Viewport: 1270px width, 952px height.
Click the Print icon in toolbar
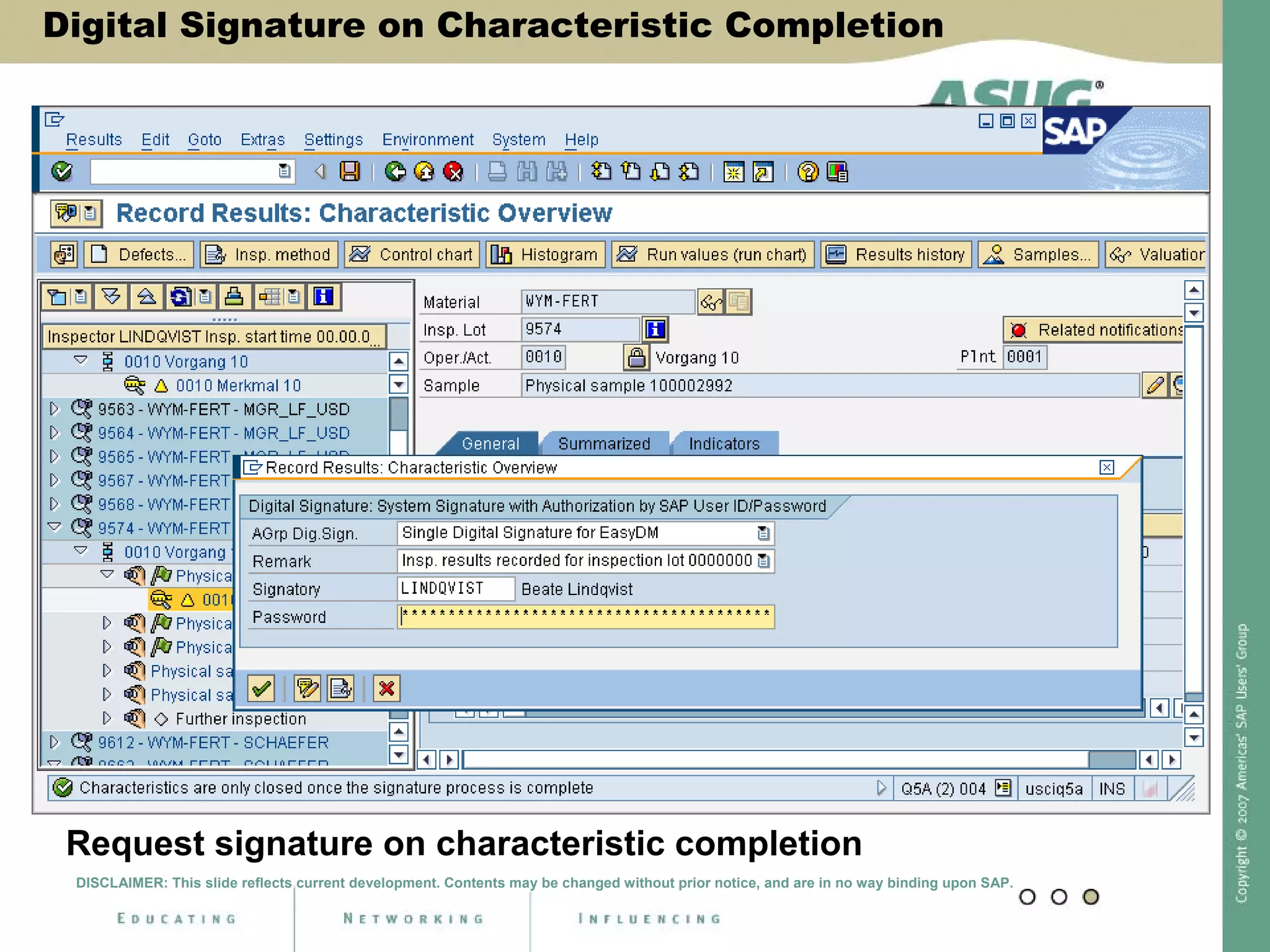[497, 171]
